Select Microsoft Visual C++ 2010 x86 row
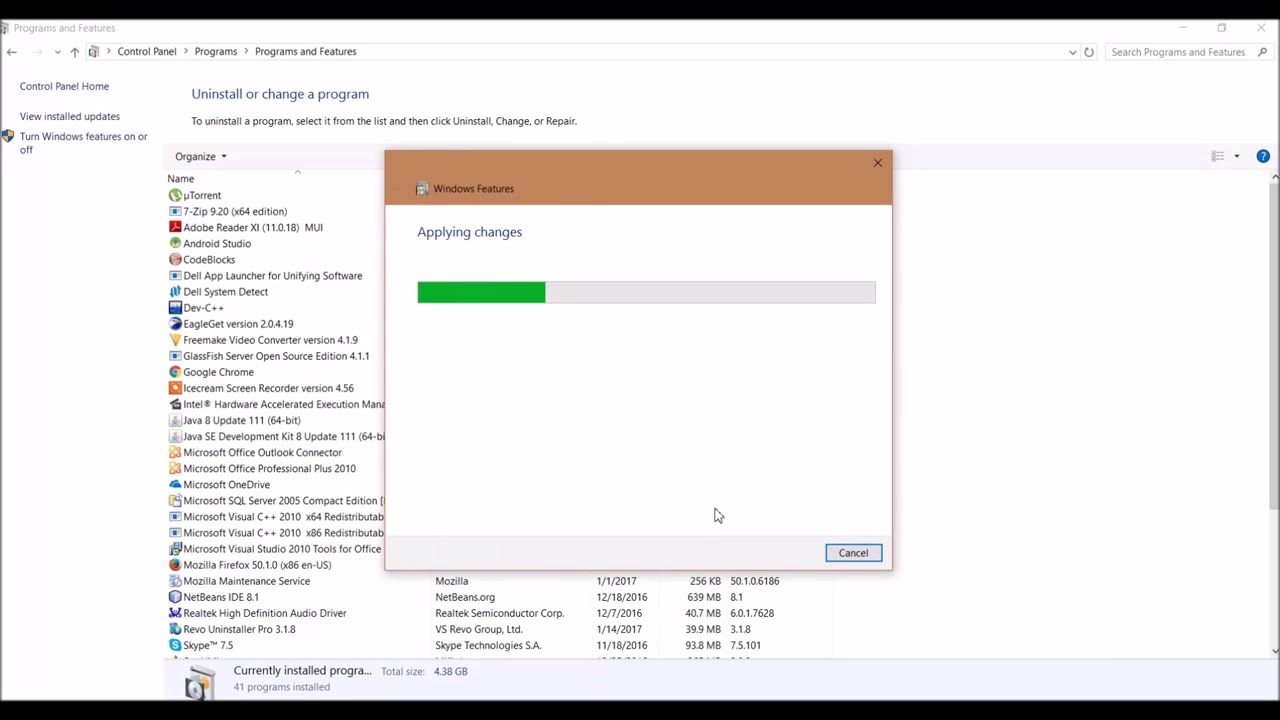The image size is (1280, 720). [x=276, y=532]
